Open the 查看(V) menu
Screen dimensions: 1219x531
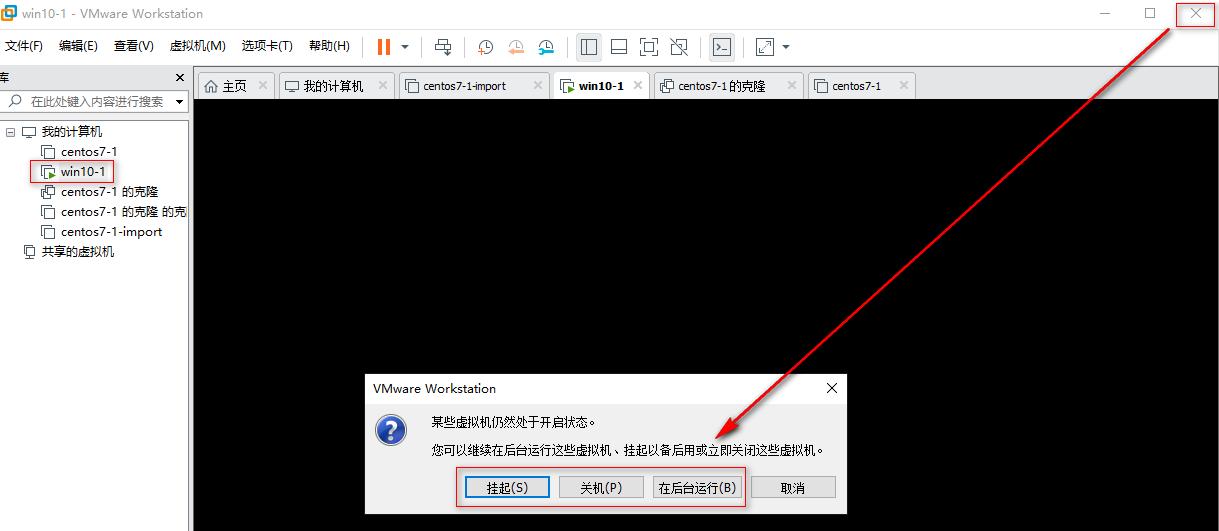tap(134, 46)
